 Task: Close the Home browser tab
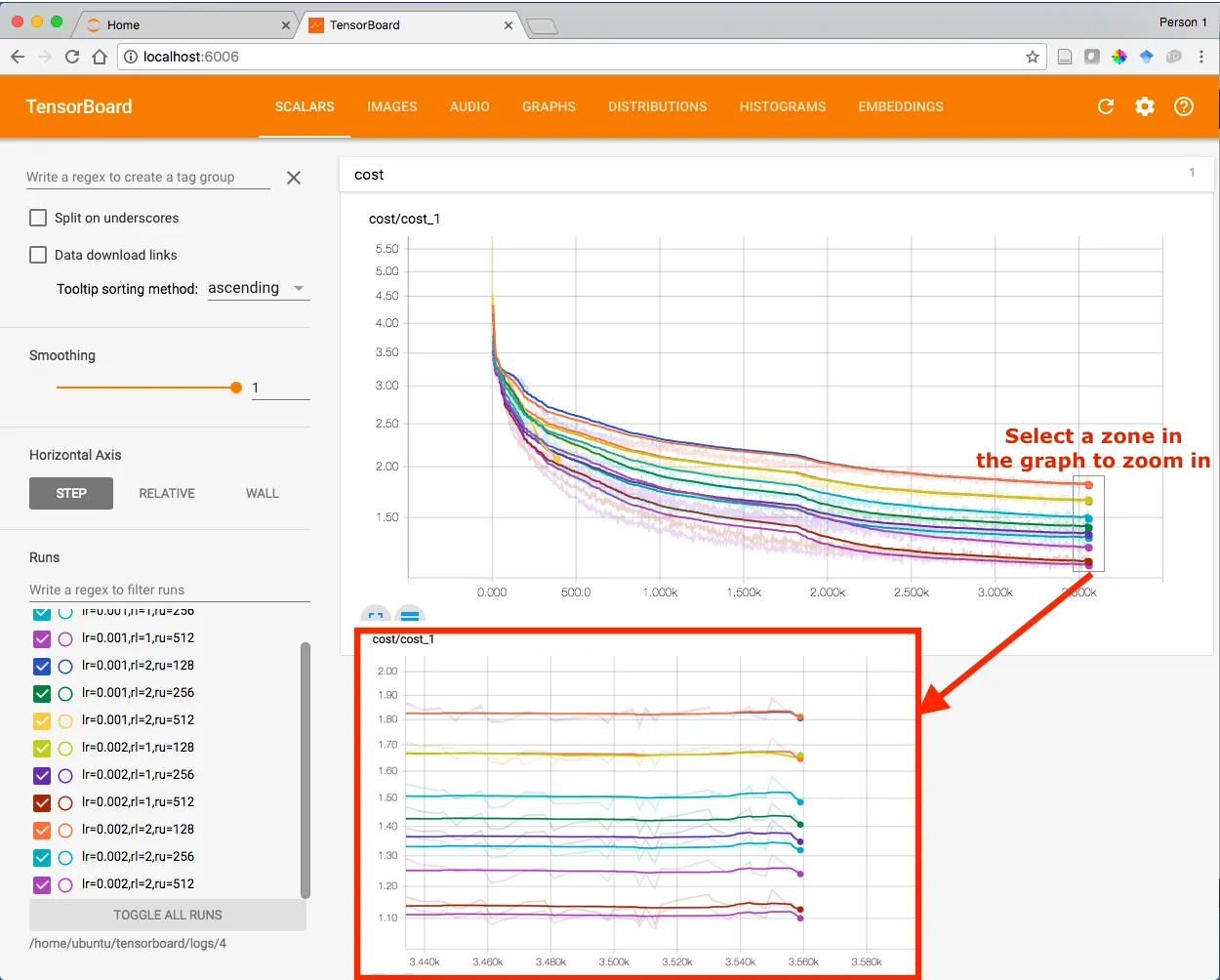(x=286, y=25)
